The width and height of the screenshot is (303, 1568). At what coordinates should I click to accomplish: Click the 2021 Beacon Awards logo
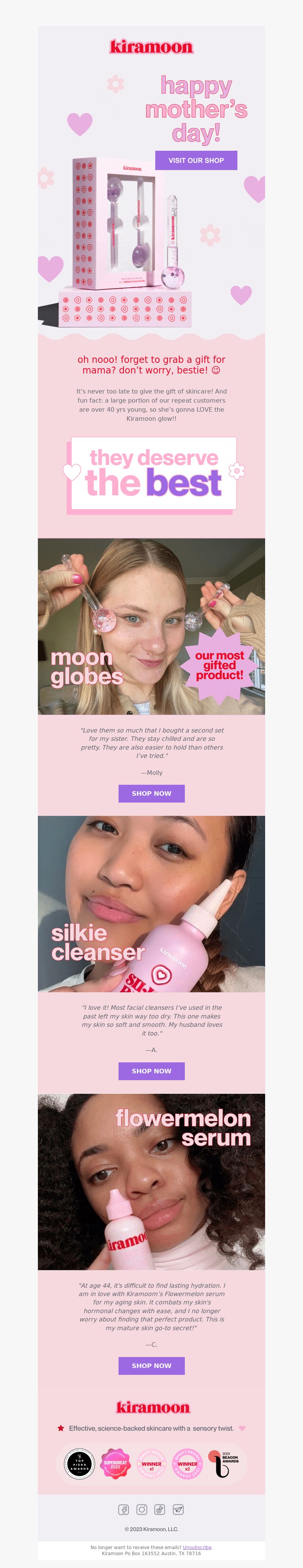223,1464
